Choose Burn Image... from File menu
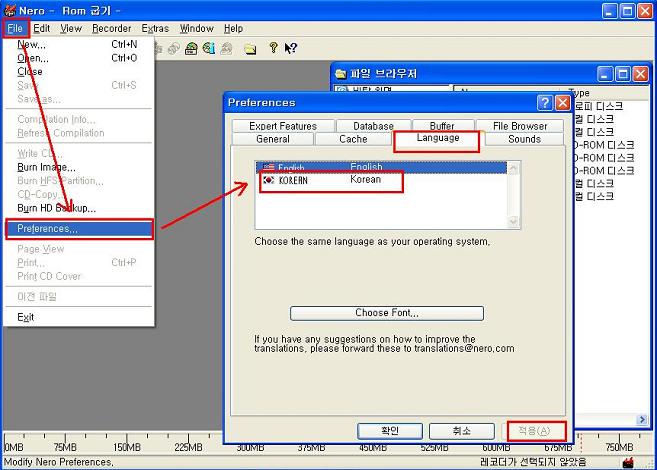657x470 pixels. click(x=79, y=167)
